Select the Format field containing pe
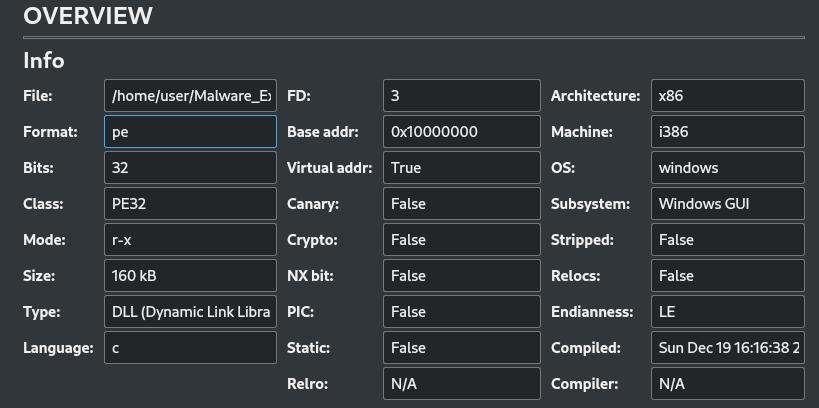Screen dimensions: 819x408 click(190, 132)
